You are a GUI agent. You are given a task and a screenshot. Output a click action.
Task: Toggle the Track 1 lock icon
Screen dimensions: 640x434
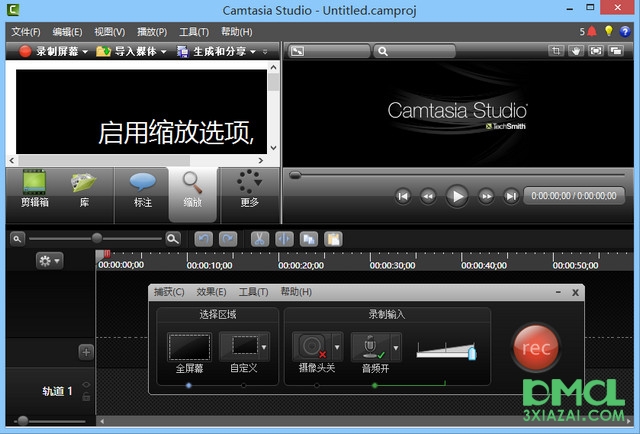point(86,396)
